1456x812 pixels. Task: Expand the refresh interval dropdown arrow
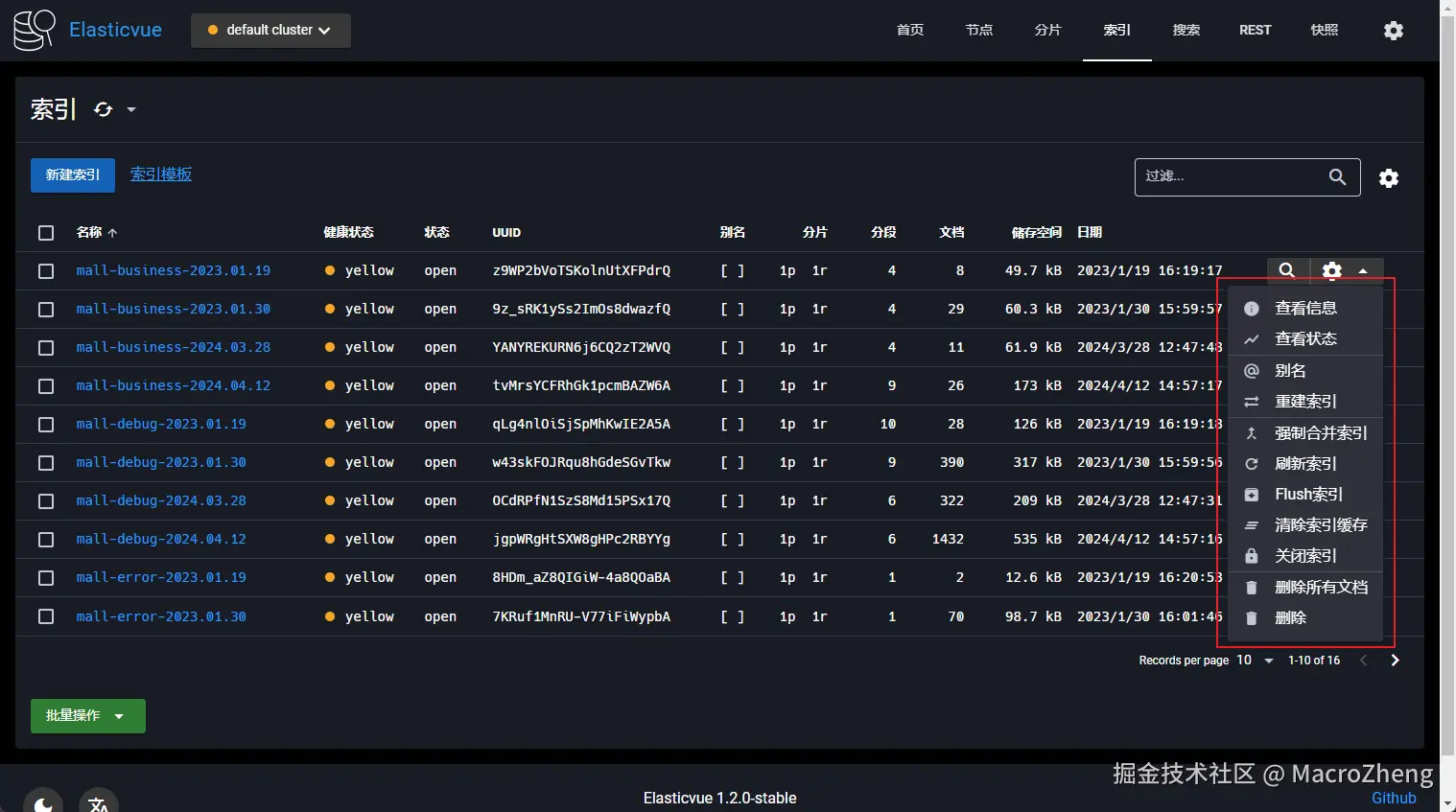131,109
